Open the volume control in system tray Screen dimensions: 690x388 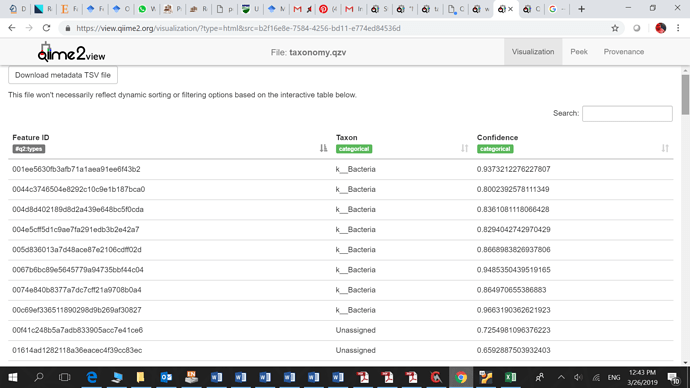pyautogui.click(x=578, y=377)
